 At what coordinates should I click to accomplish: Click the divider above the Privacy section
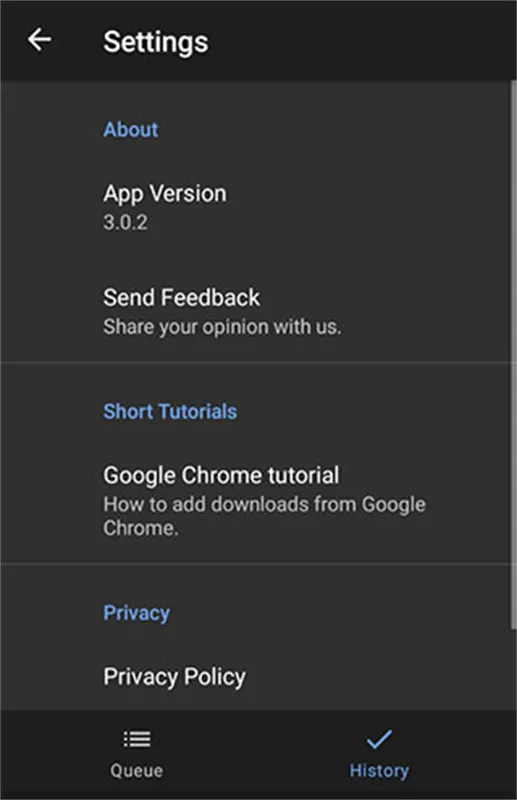point(255,563)
